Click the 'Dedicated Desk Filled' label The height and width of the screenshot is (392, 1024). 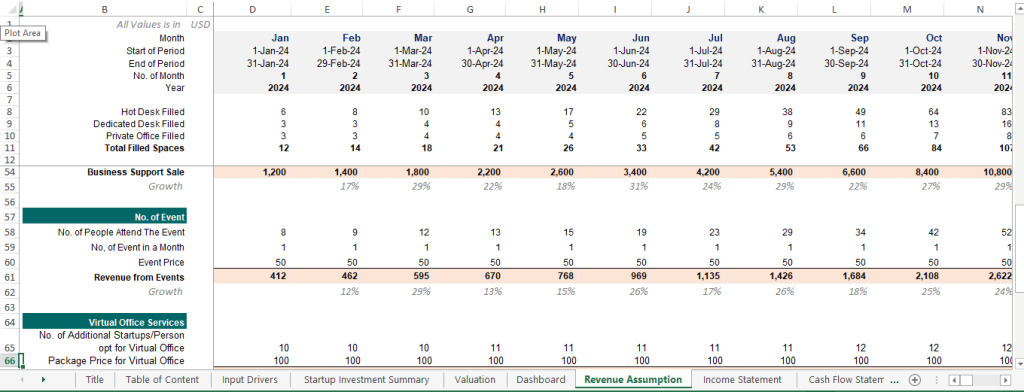pyautogui.click(x=139, y=124)
